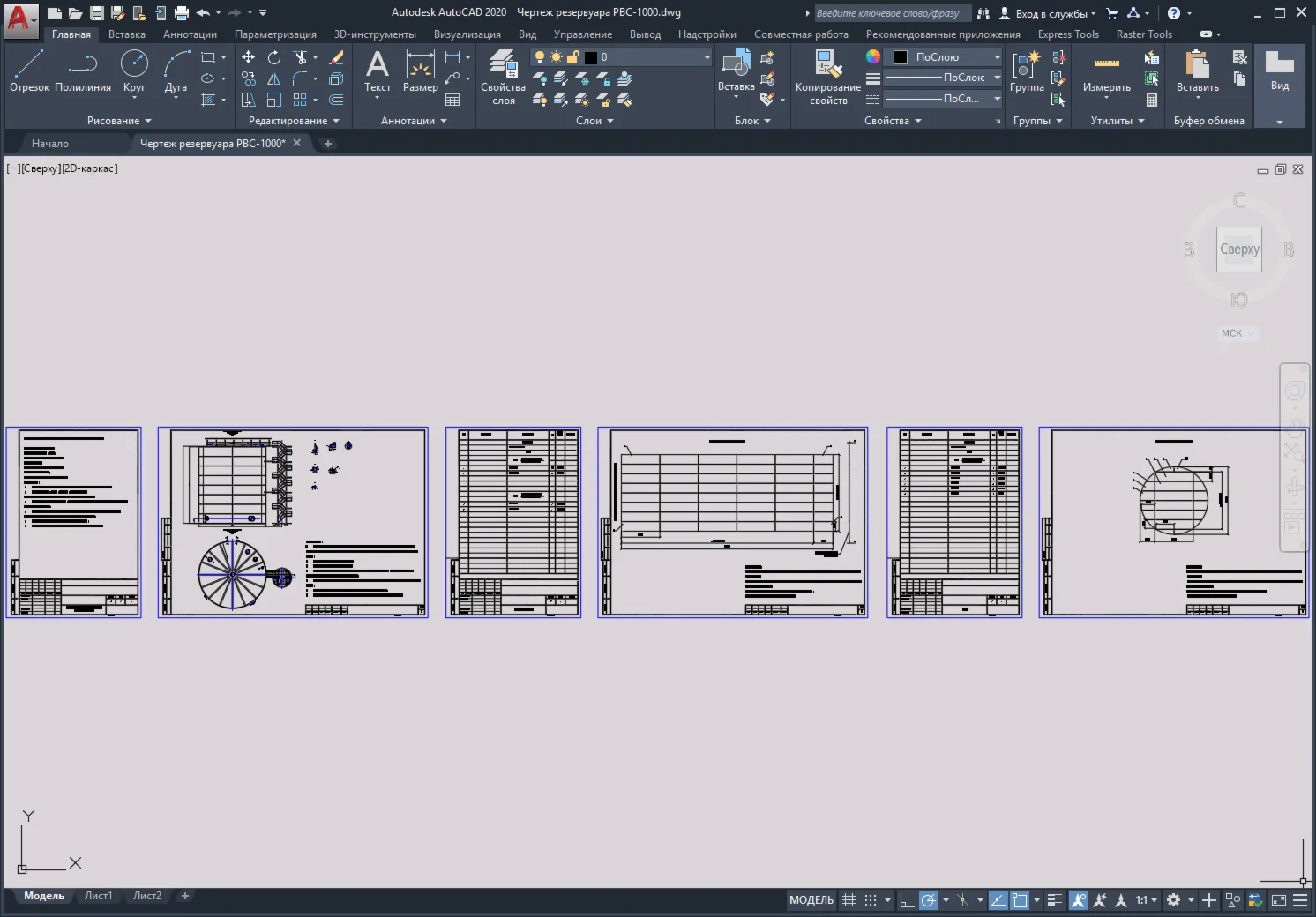Toggle snap mode in status bar
Image resolution: width=1316 pixels, height=917 pixels.
871,900
